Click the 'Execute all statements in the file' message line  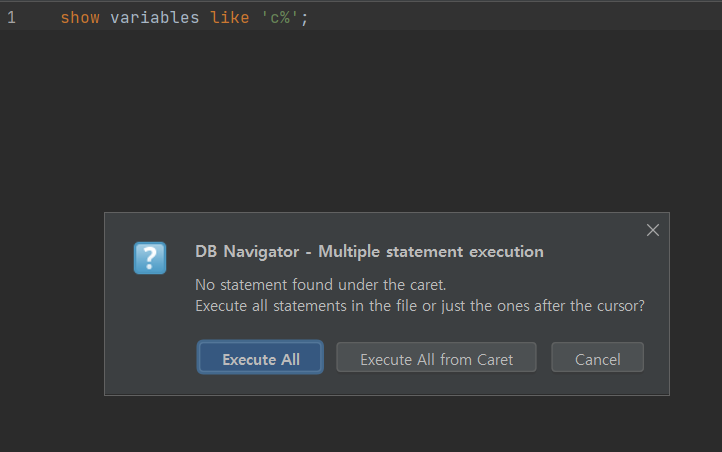click(420, 306)
